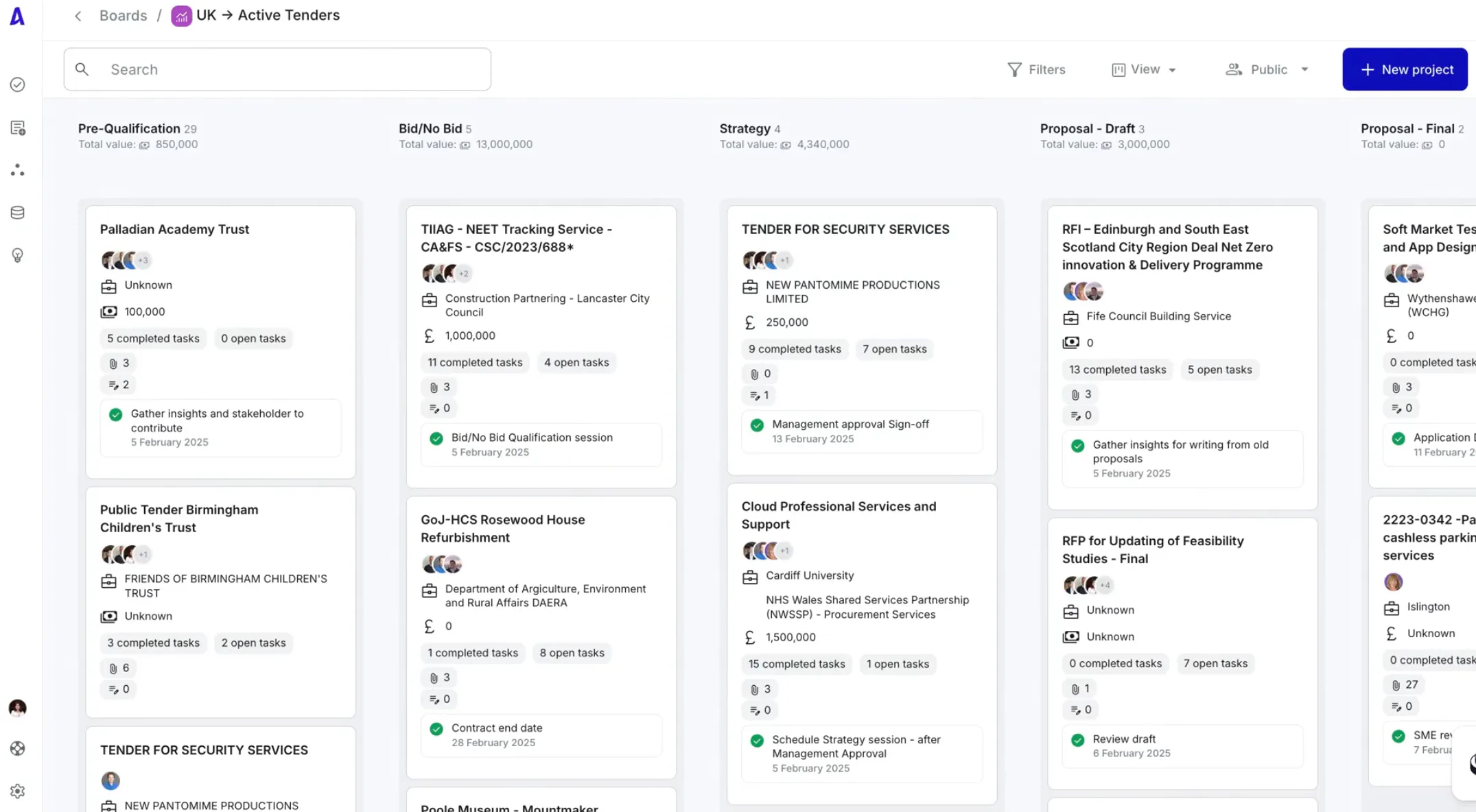Screen dimensions: 1476x812
Task: Open the View dropdown
Action: 1144,69
